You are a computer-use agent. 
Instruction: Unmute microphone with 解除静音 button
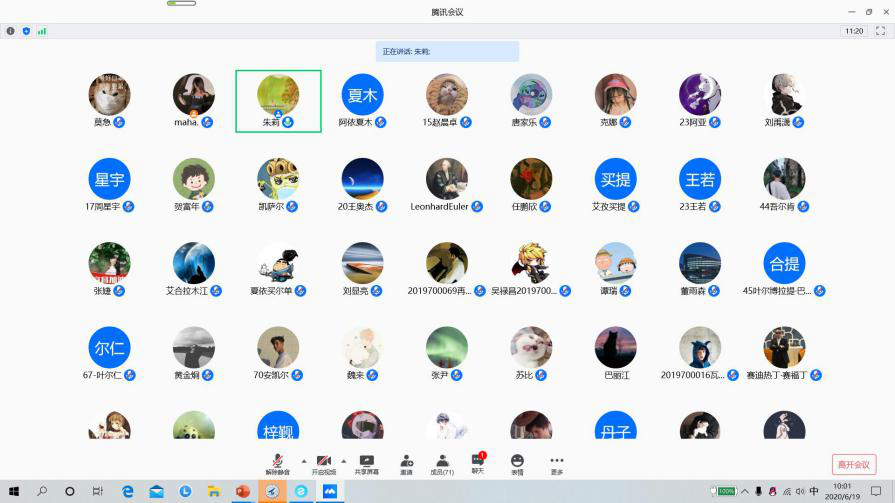click(x=277, y=463)
